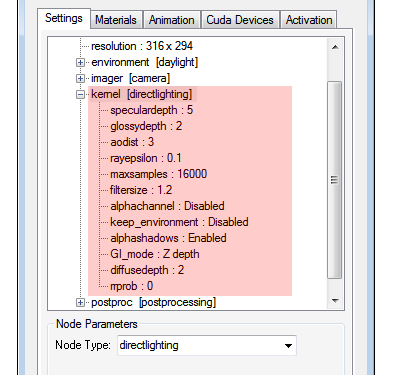Select the filtersize : 1.2 parameter
398x375 pixels.
[x=141, y=190]
